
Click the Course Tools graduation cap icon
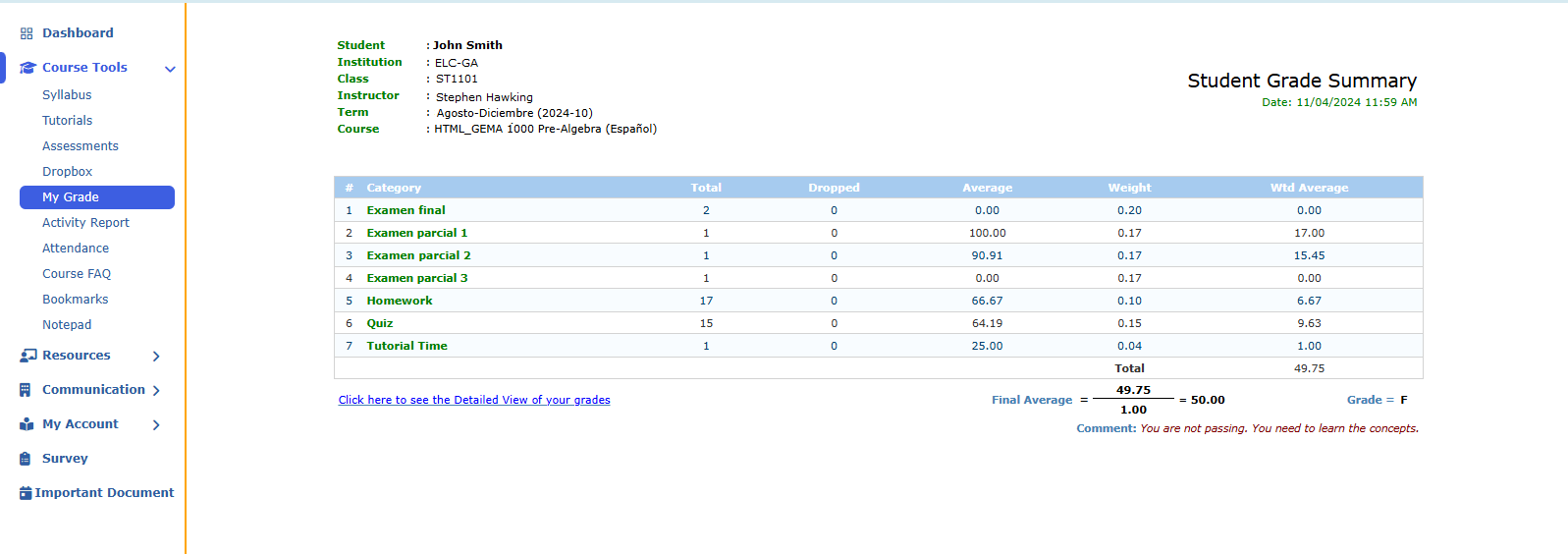27,68
